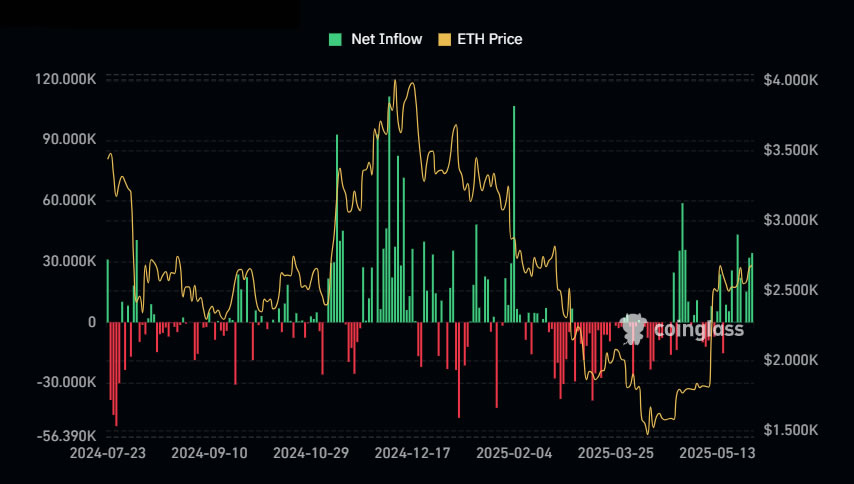
Task: Click the ETH Price legend label
Action: (489, 39)
